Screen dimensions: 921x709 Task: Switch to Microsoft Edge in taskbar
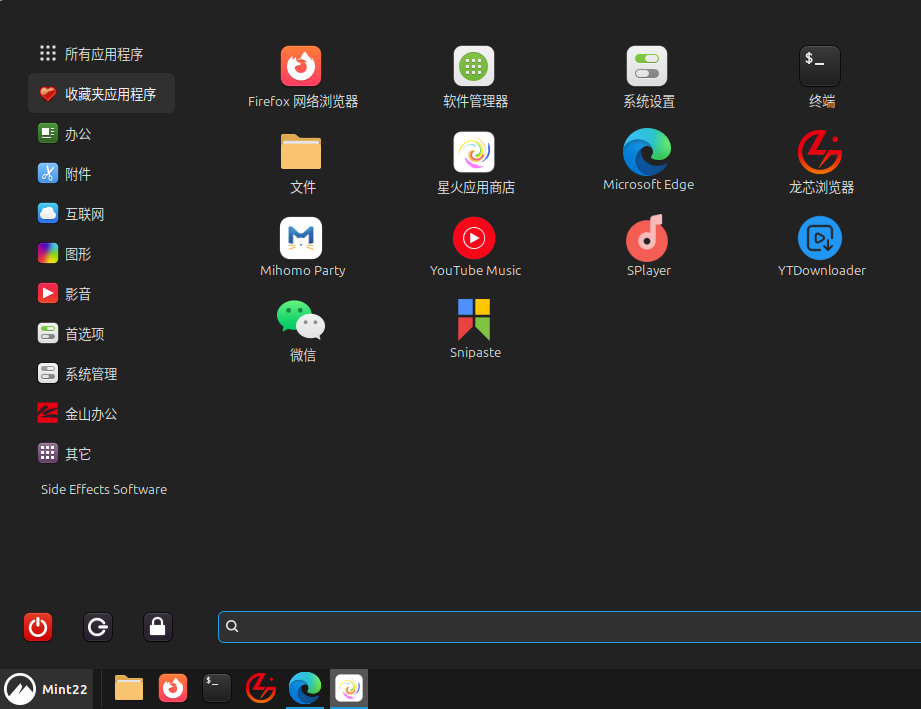[305, 688]
